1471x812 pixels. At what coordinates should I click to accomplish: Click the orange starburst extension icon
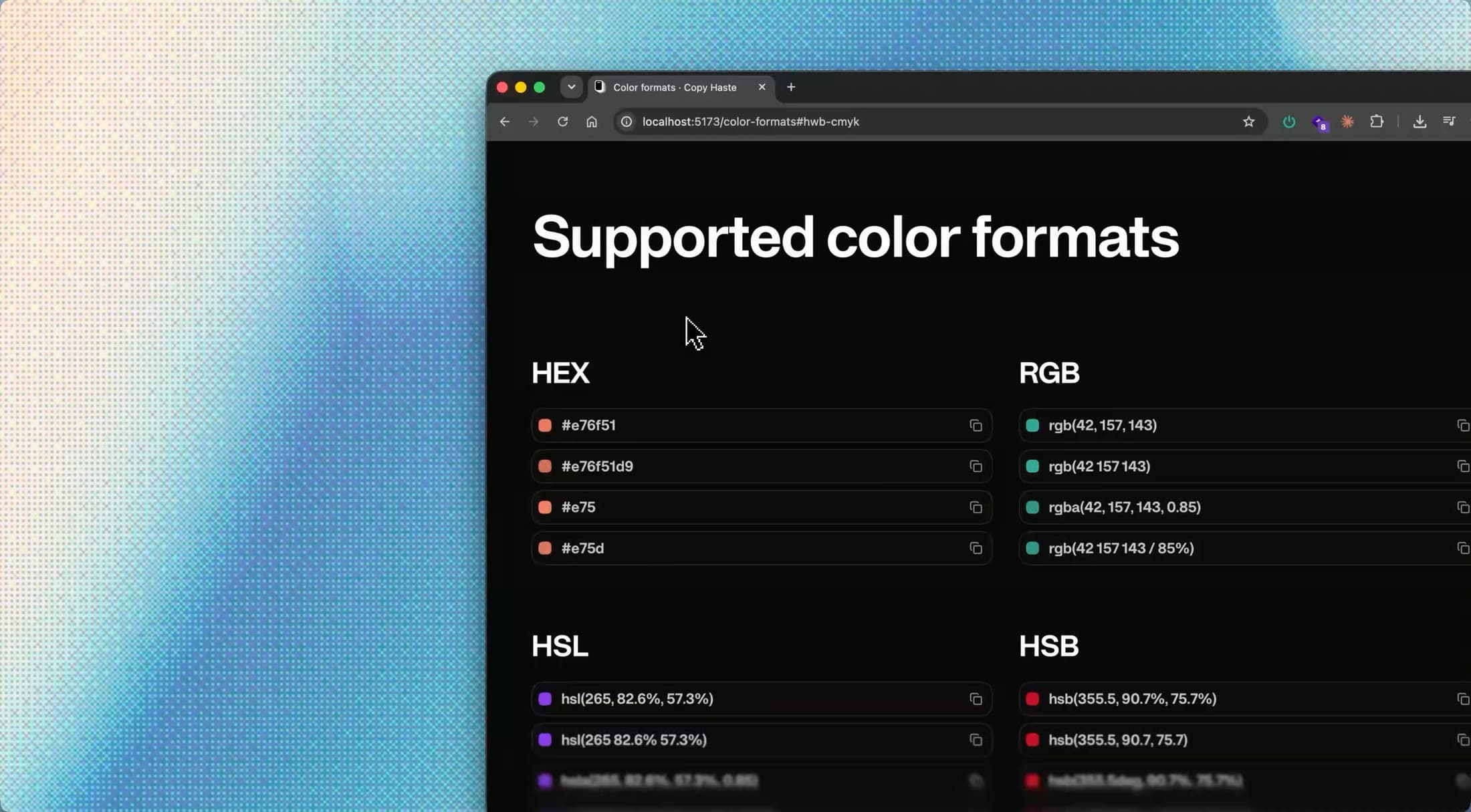point(1347,122)
